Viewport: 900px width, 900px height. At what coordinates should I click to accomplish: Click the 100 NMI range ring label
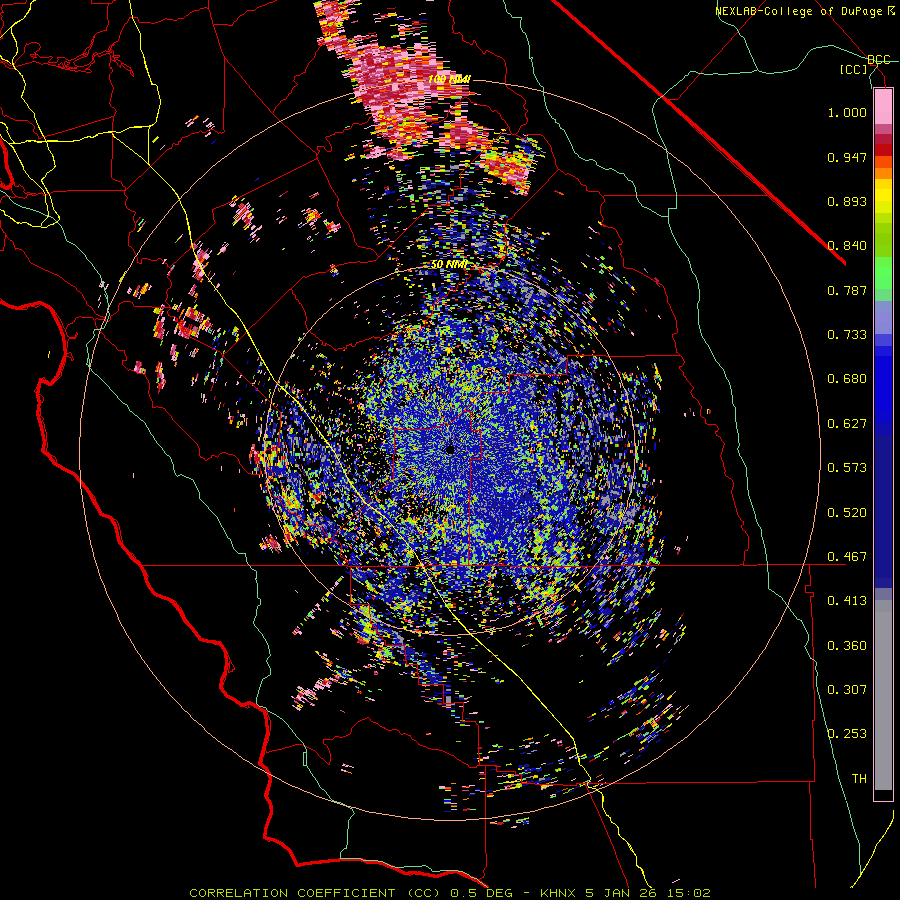[x=449, y=79]
